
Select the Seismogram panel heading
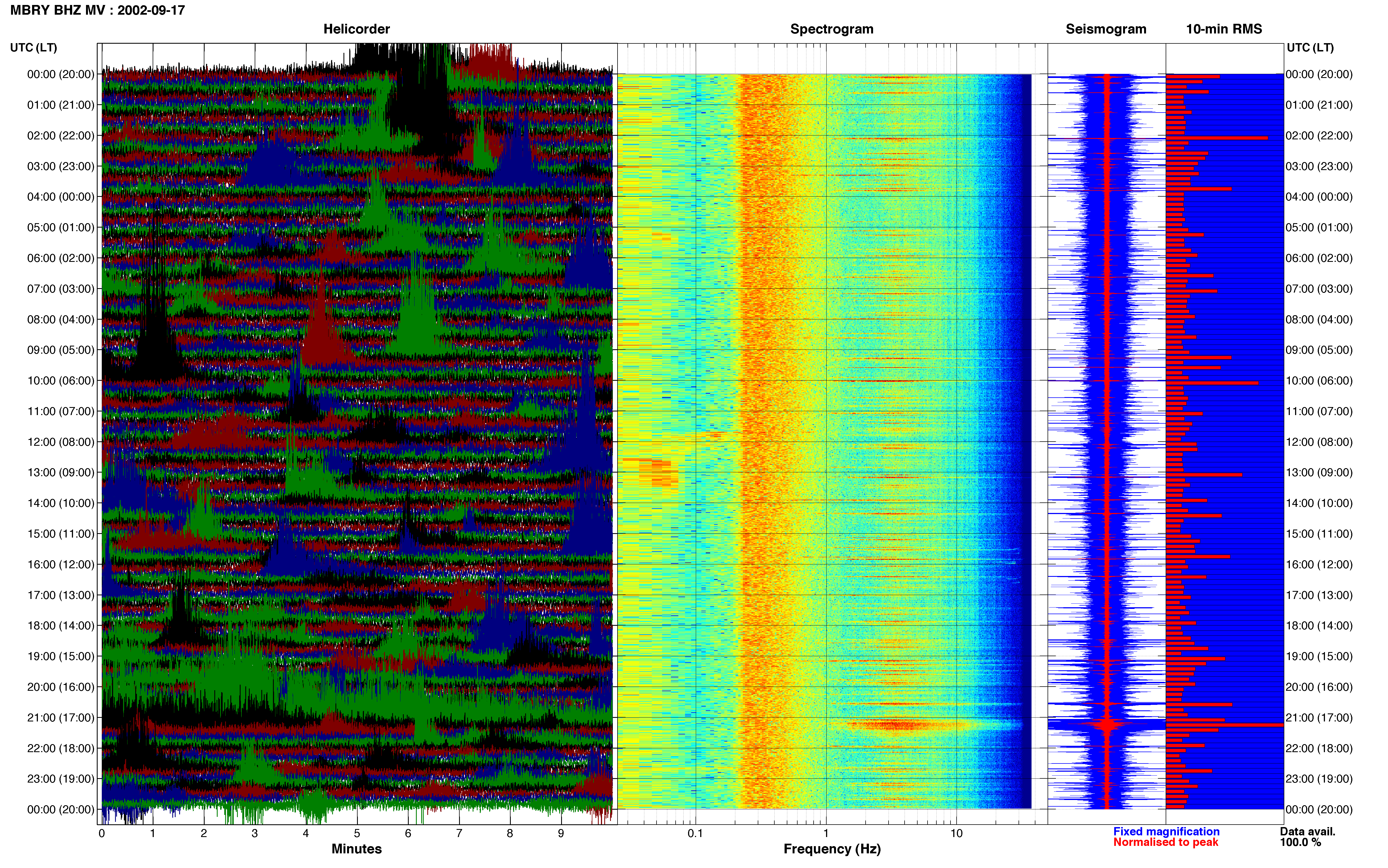click(1106, 29)
